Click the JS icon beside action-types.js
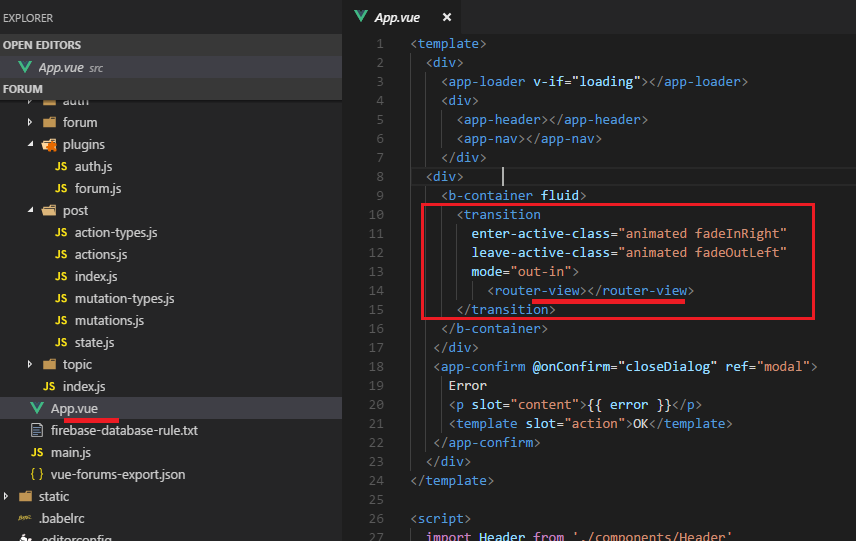 click(61, 233)
